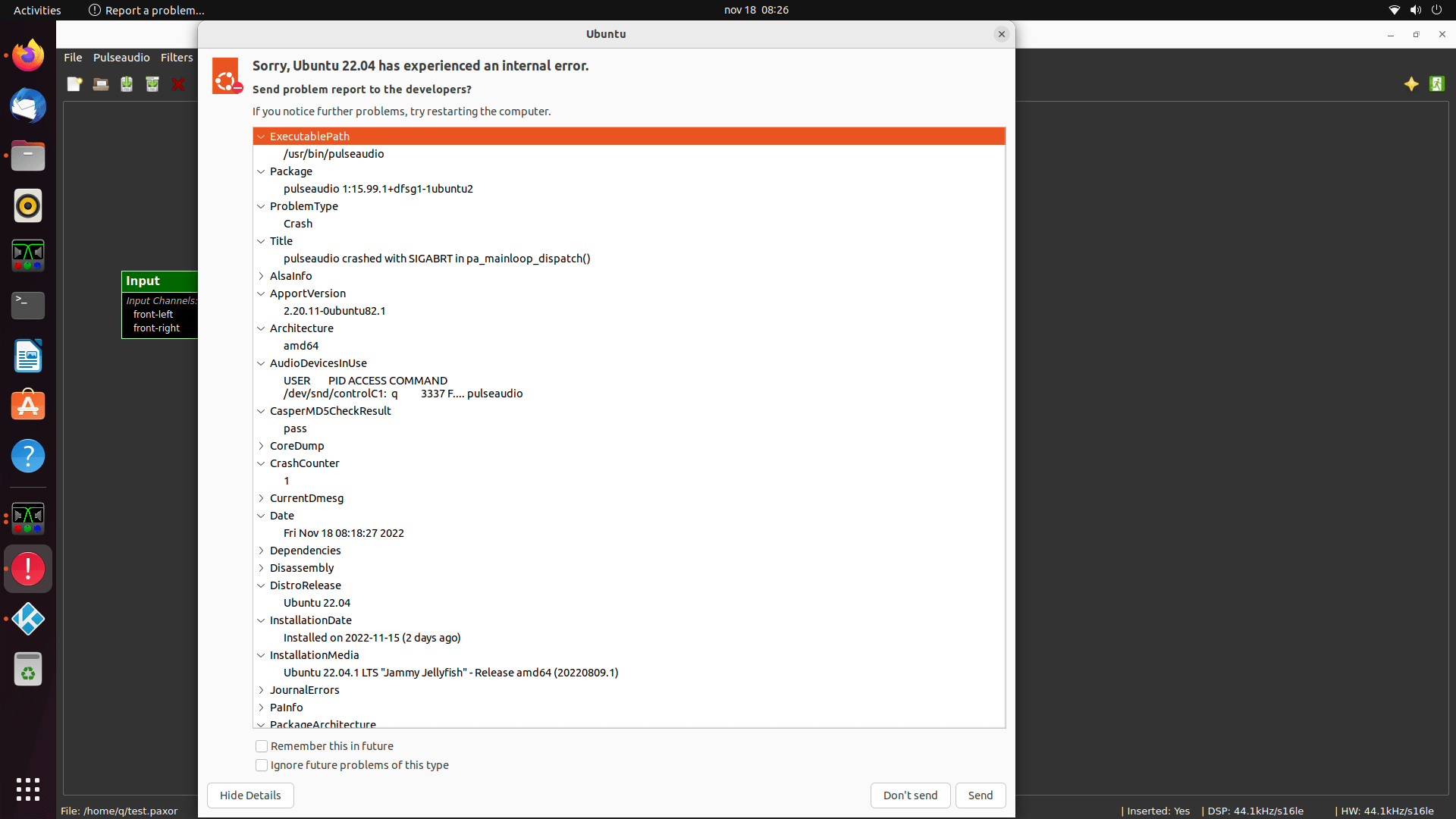The height and width of the screenshot is (819, 1456).
Task: Select front-right input channel
Action: tap(156, 328)
